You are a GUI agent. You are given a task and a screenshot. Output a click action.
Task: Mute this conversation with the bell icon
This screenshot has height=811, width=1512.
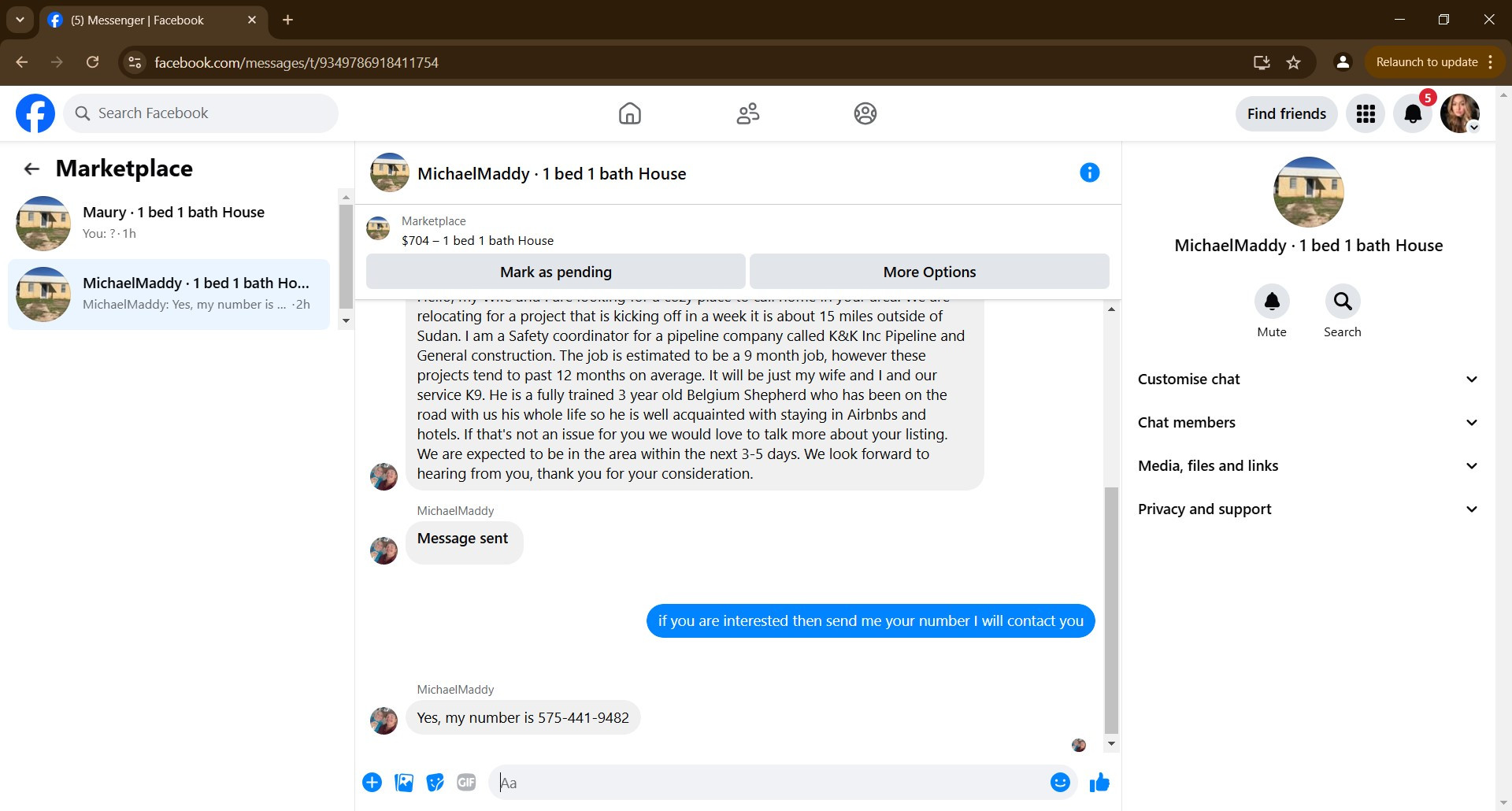coord(1272,301)
